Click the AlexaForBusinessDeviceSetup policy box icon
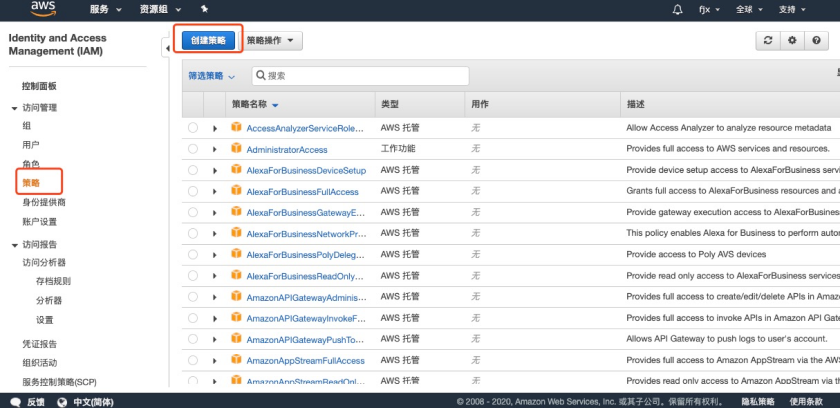This screenshot has width=840, height=408. (236, 169)
